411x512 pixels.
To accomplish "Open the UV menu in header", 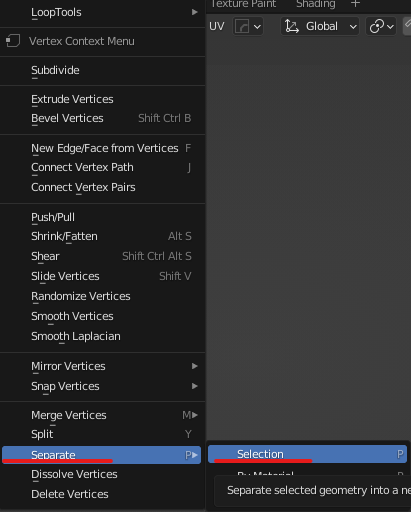I will coord(217,26).
